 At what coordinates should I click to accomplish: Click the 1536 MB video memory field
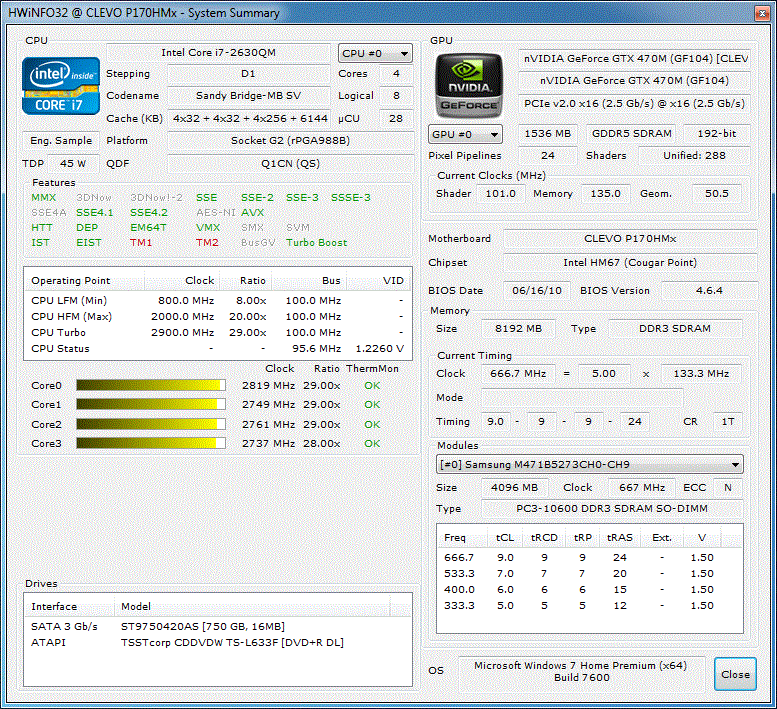pyautogui.click(x=548, y=134)
